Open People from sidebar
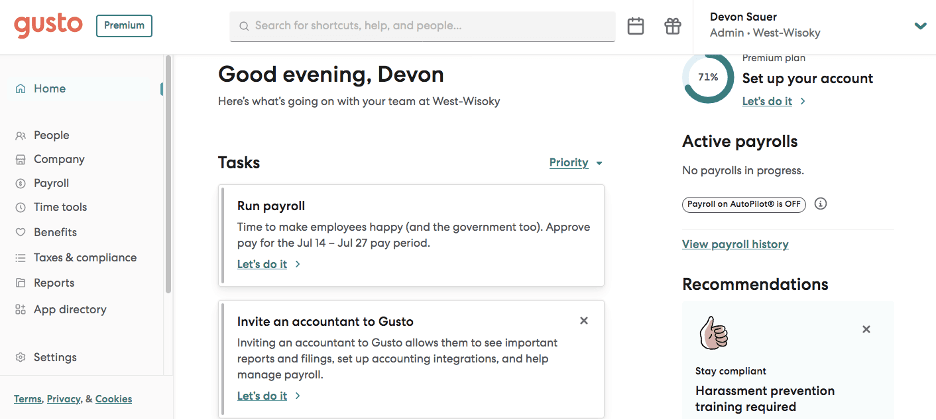The width and height of the screenshot is (936, 420). pyautogui.click(x=51, y=135)
